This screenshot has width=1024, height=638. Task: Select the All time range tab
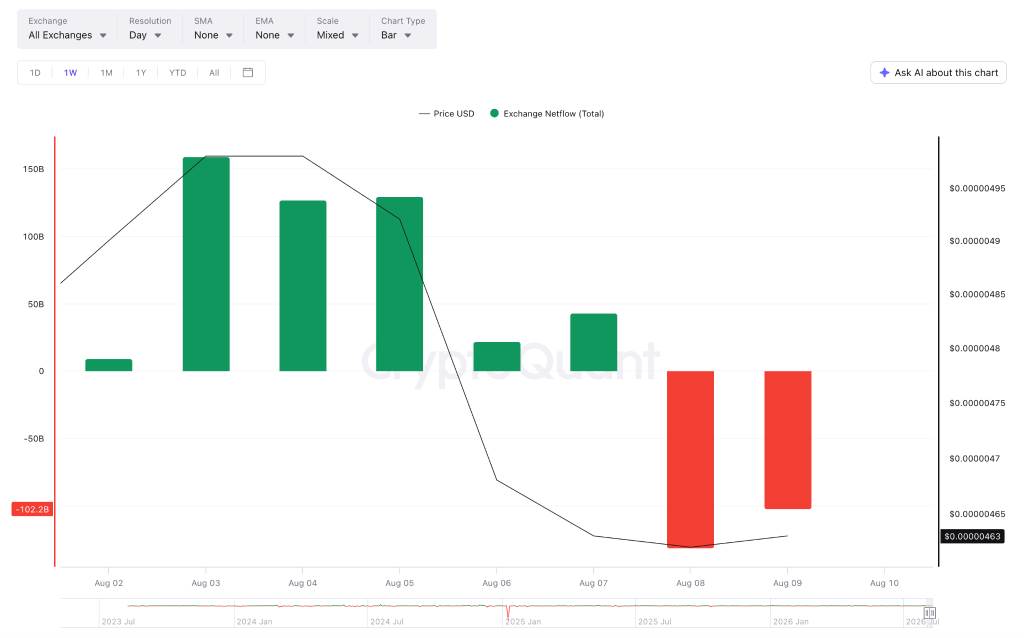click(x=214, y=72)
